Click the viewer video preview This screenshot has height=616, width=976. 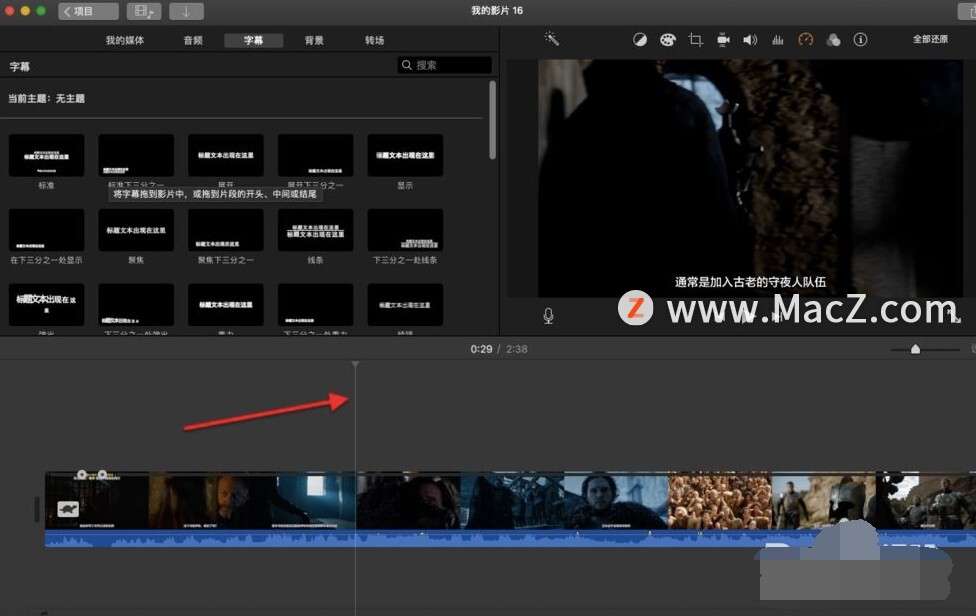pos(751,179)
